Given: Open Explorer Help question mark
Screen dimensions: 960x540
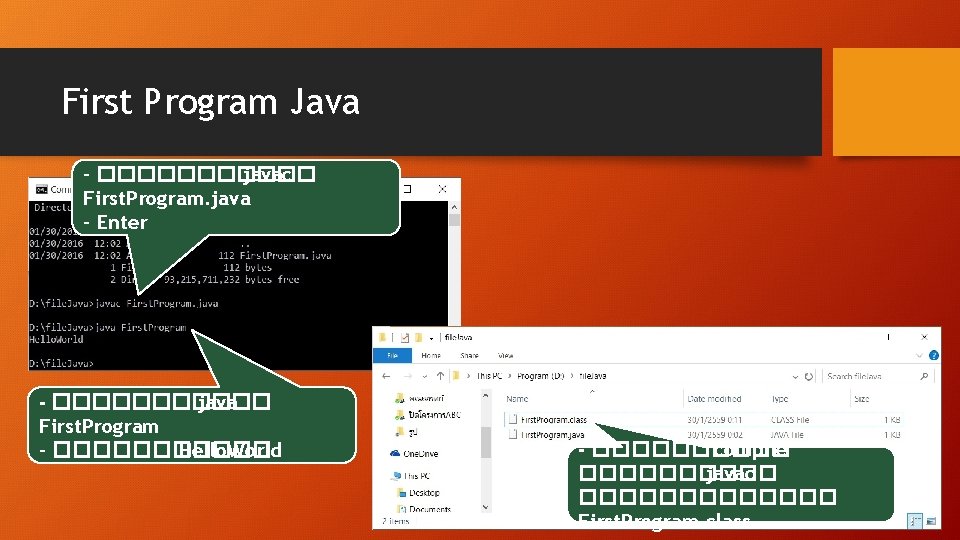Looking at the screenshot, I should point(934,355).
